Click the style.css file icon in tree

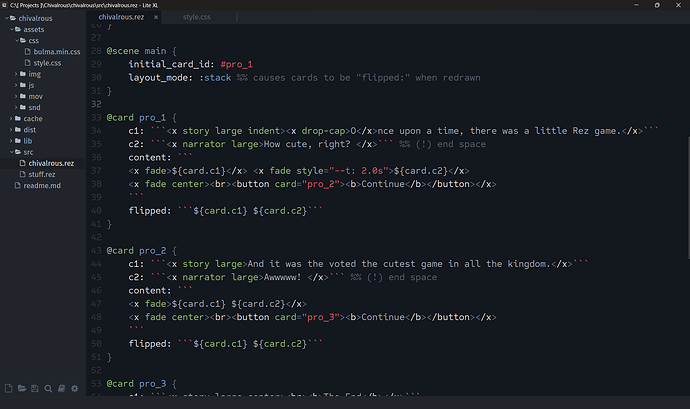click(x=28, y=63)
